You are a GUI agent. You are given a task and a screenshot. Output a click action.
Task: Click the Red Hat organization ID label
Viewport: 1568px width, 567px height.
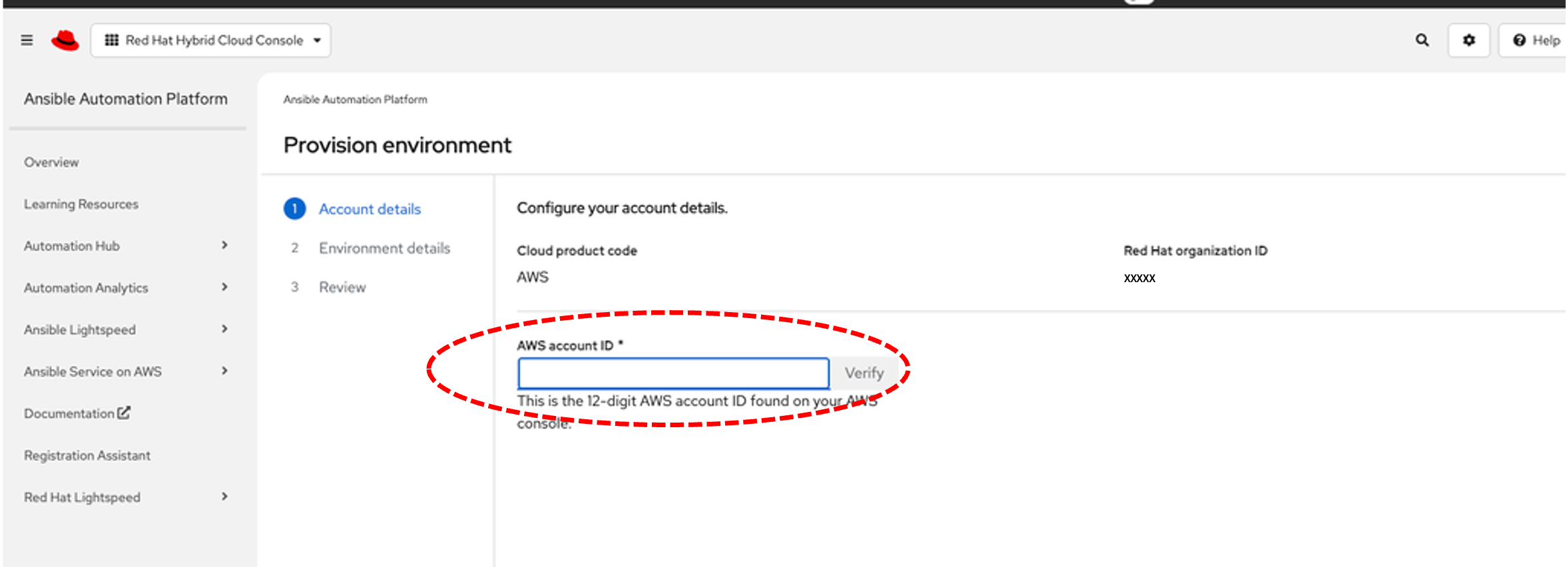pos(1195,251)
